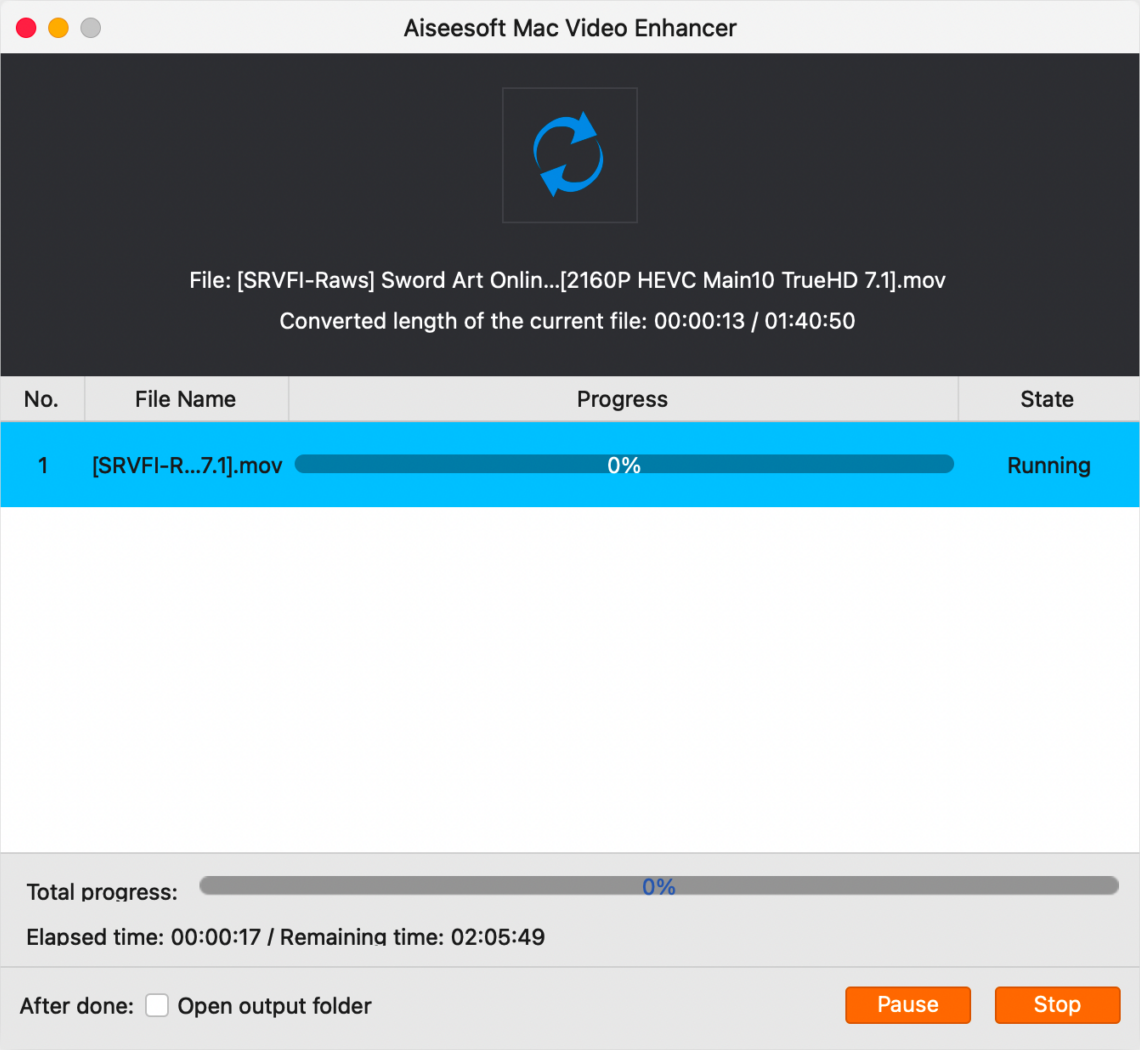
Task: Select the [SRVFI-R...7.1].mov file row name
Action: click(187, 465)
